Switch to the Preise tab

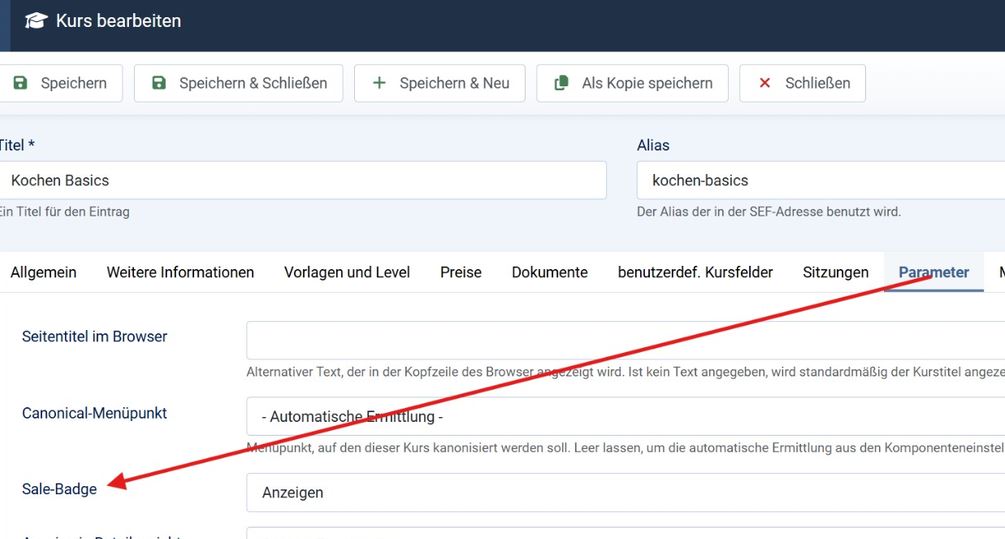[460, 272]
